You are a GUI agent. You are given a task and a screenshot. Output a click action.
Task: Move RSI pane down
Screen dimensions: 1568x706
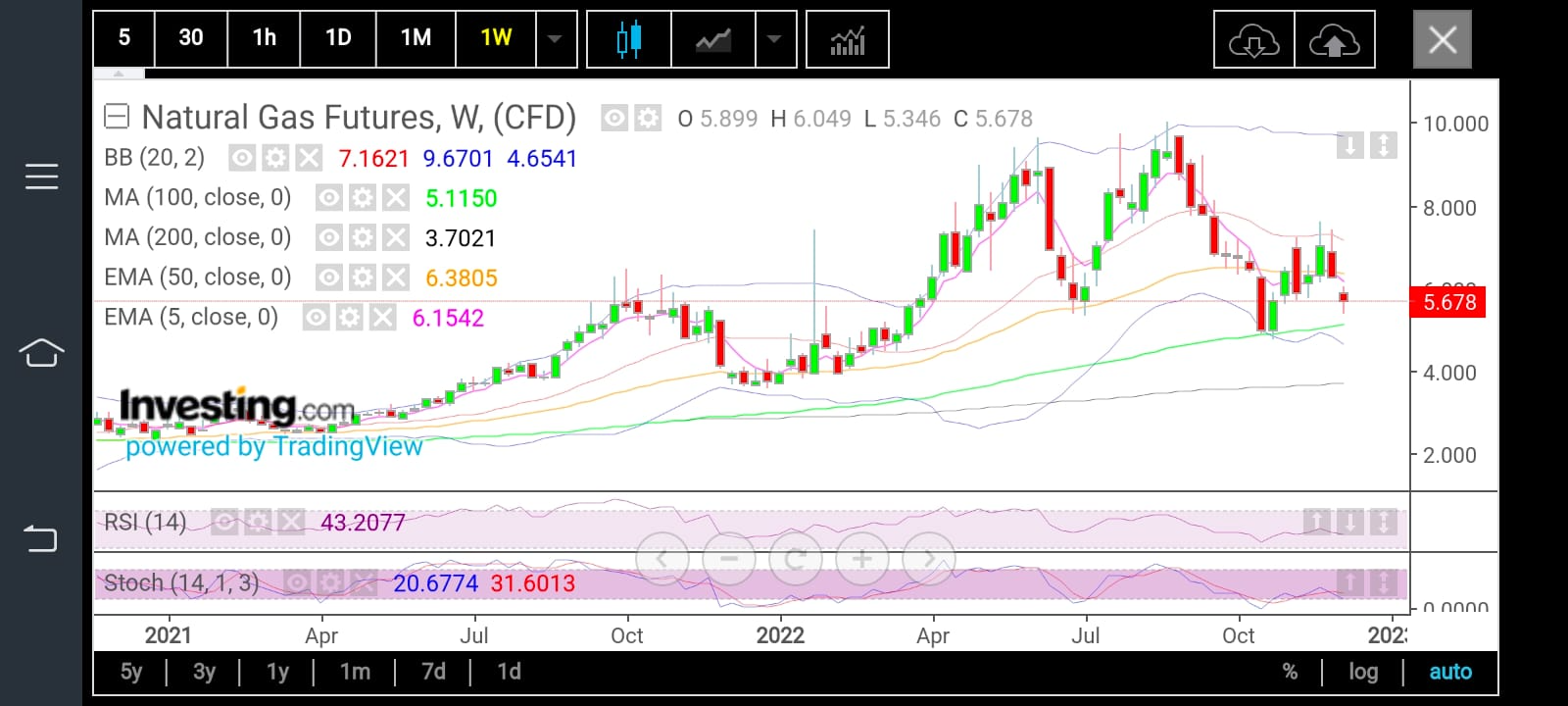coord(1349,522)
